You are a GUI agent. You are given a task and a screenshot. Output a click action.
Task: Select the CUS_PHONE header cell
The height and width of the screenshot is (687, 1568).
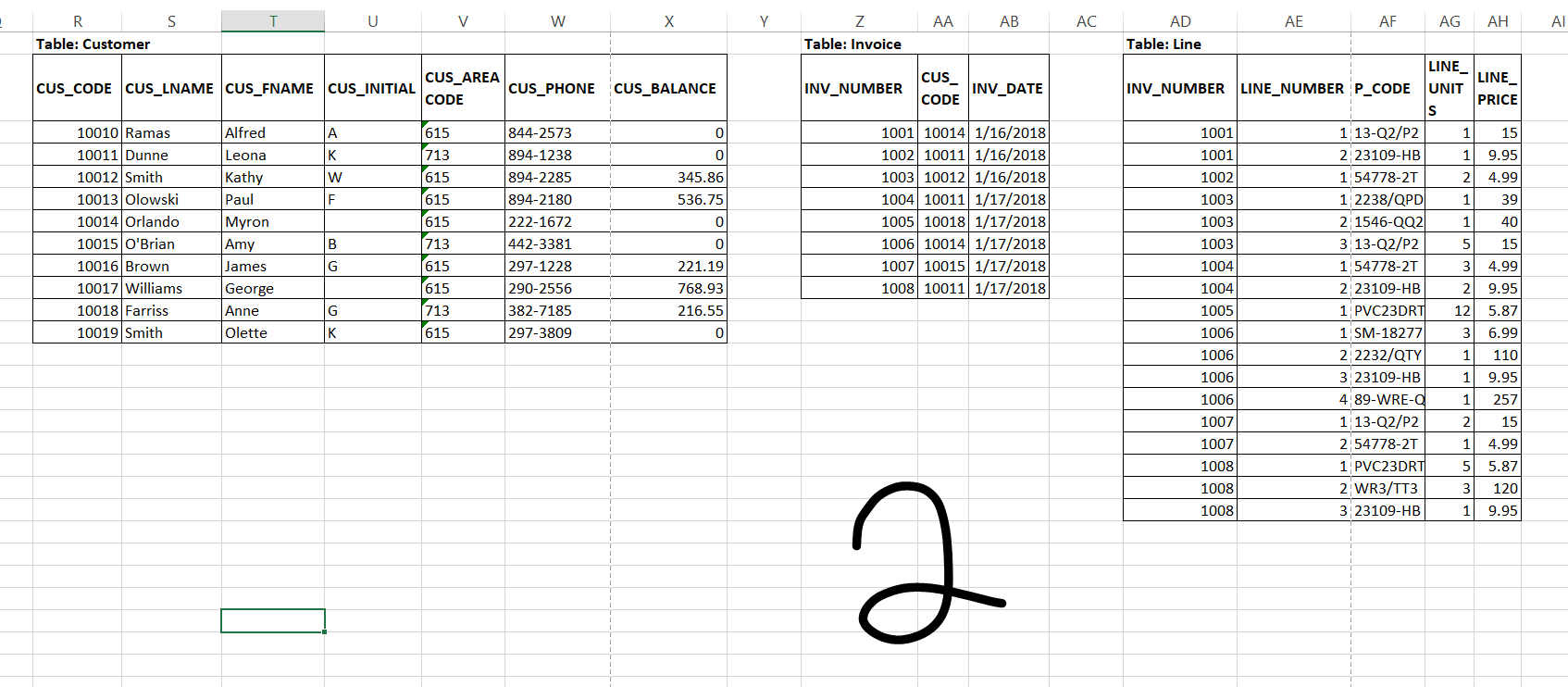pyautogui.click(x=557, y=88)
